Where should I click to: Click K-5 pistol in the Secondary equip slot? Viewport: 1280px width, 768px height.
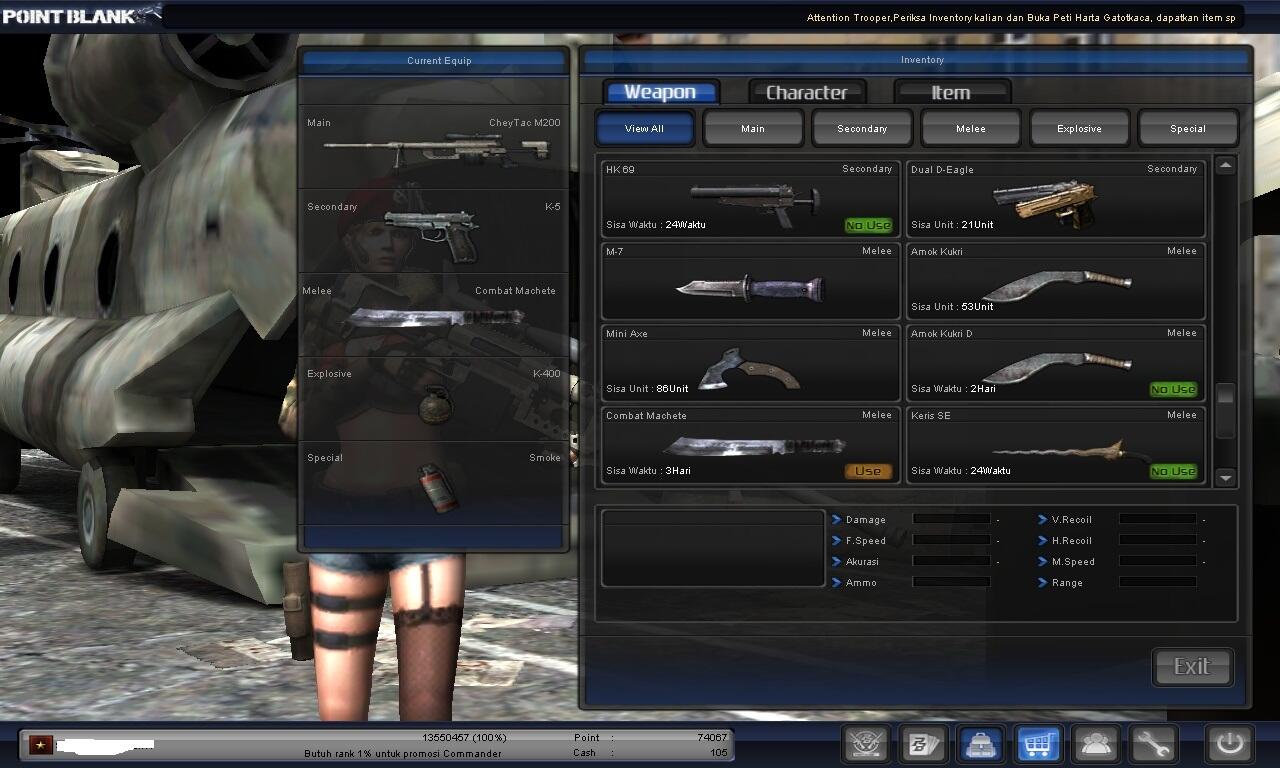[434, 232]
